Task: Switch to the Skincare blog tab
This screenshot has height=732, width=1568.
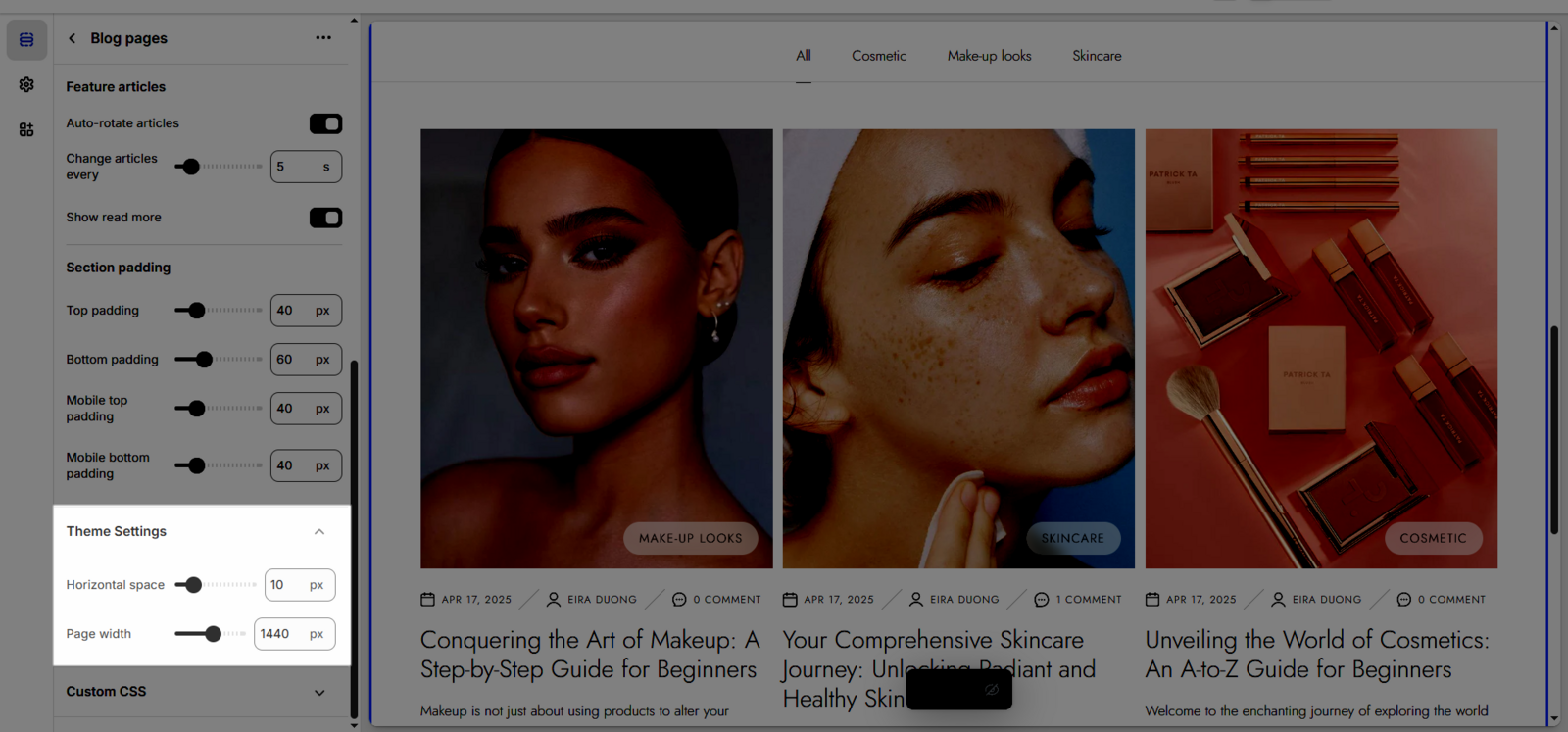Action: pyautogui.click(x=1096, y=56)
